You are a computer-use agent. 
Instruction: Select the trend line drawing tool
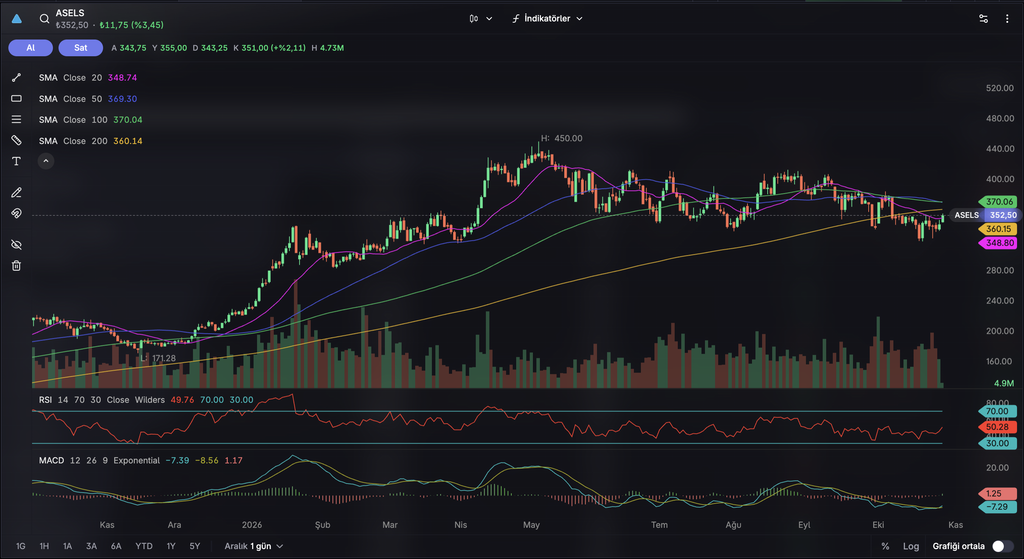point(16,78)
